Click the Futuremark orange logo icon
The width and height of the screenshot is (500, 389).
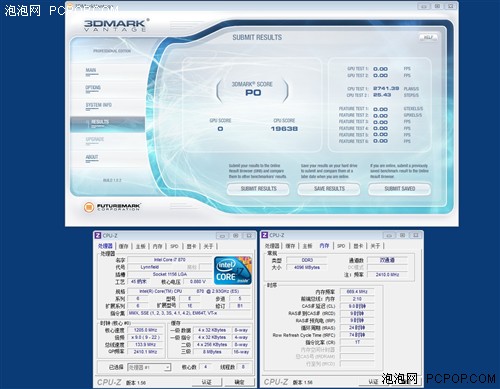point(89,207)
